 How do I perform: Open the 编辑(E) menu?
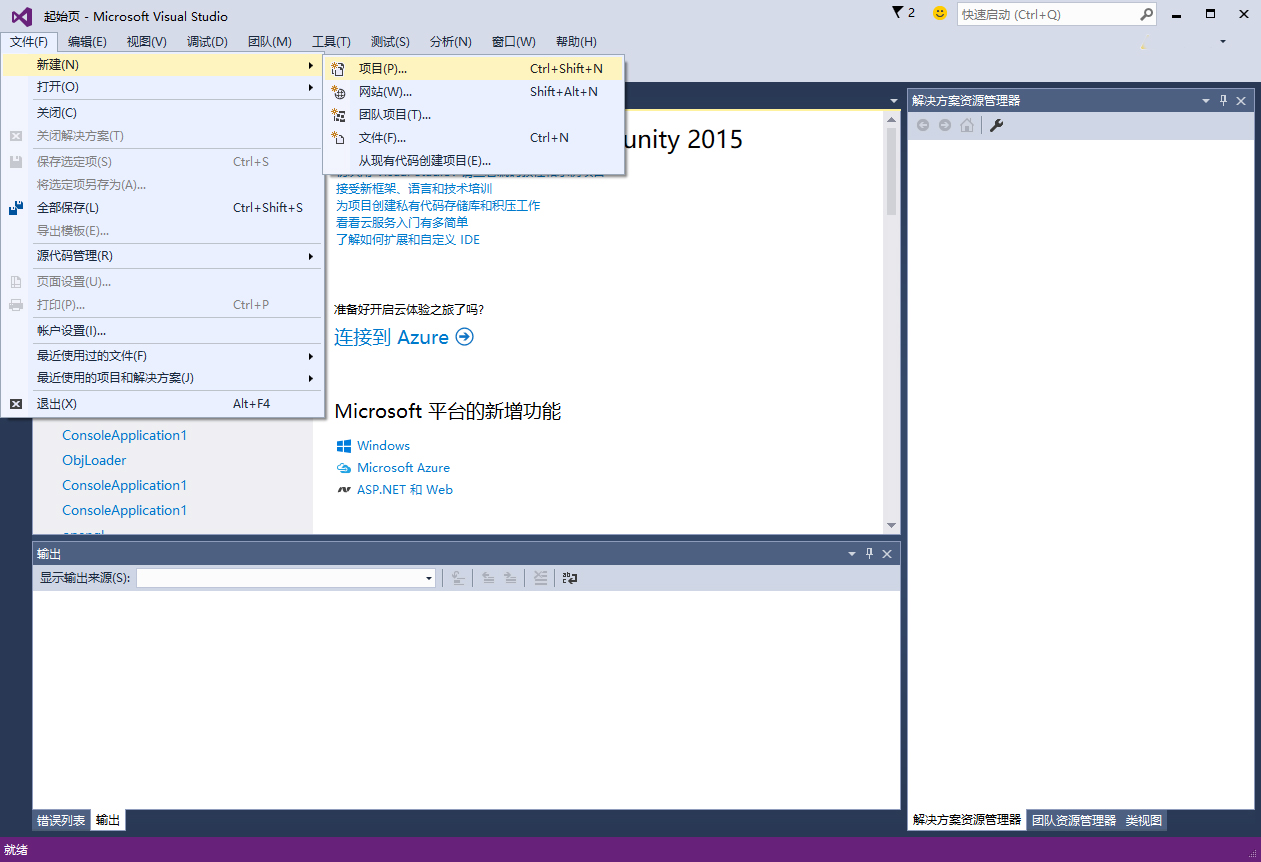[87, 42]
